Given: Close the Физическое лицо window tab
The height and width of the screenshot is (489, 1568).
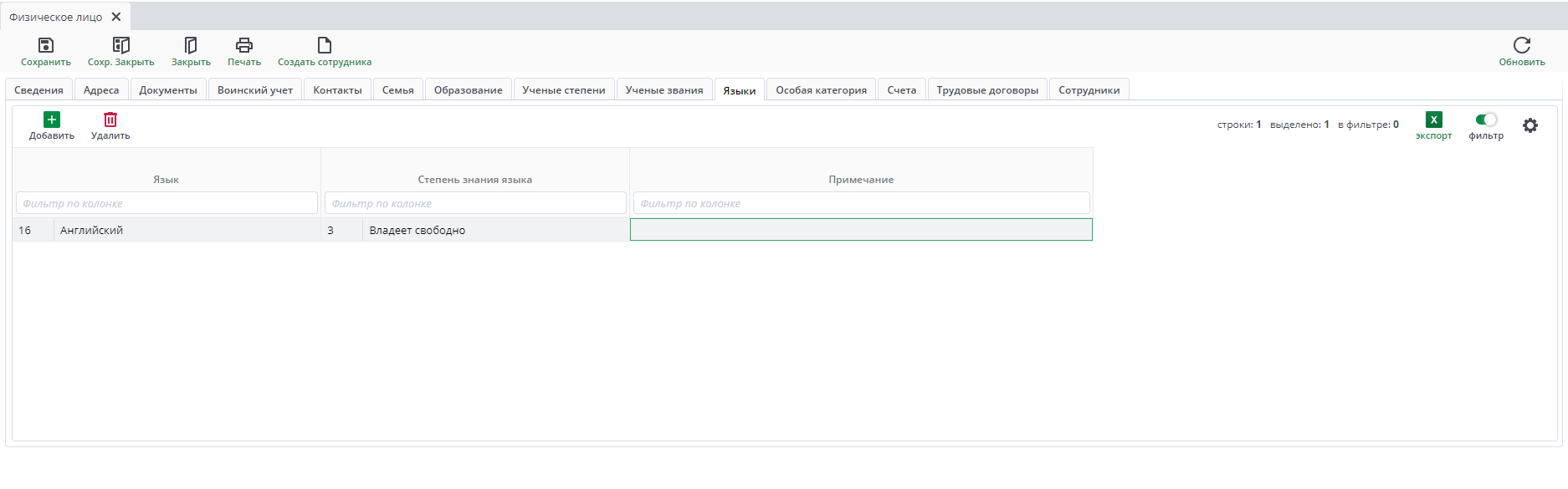Looking at the screenshot, I should pos(116,17).
